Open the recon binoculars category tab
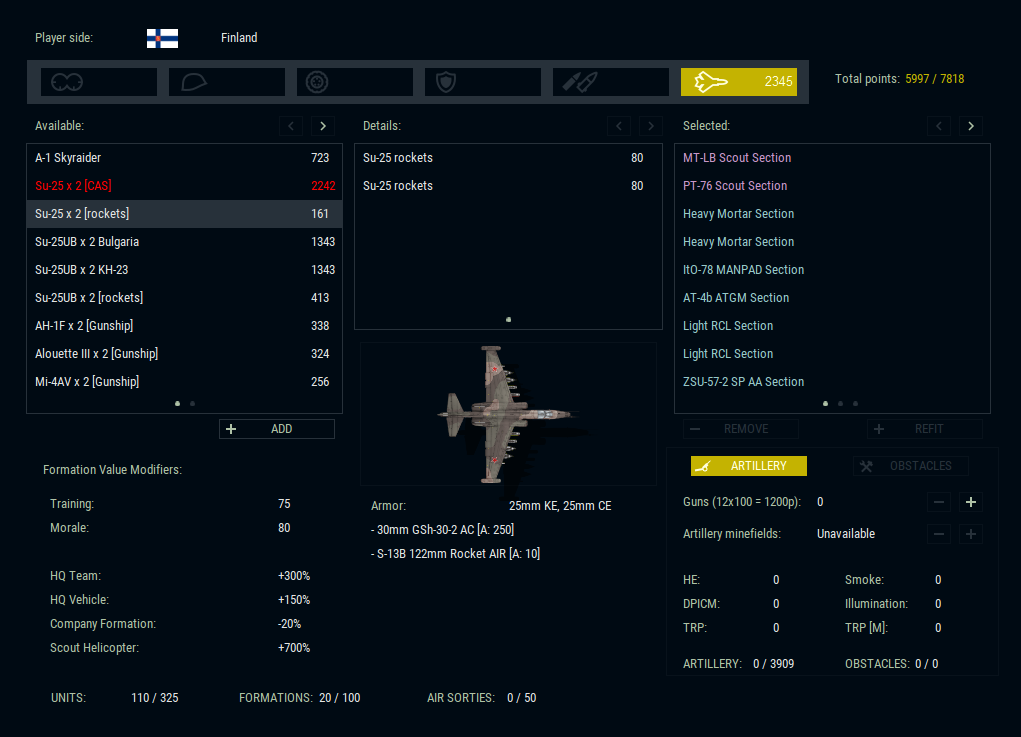The width and height of the screenshot is (1021, 737). coord(99,82)
